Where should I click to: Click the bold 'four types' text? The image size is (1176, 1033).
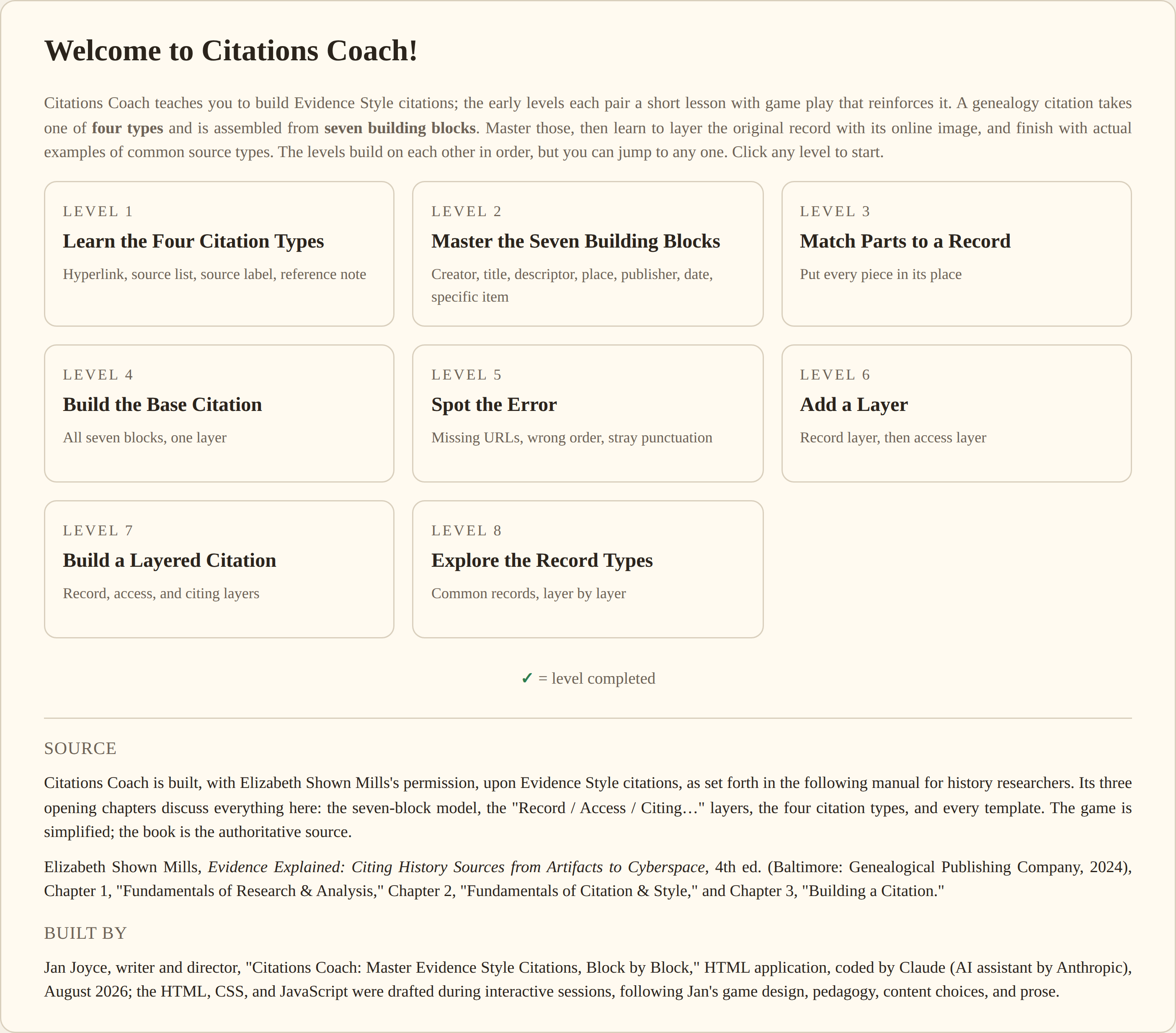tap(127, 128)
